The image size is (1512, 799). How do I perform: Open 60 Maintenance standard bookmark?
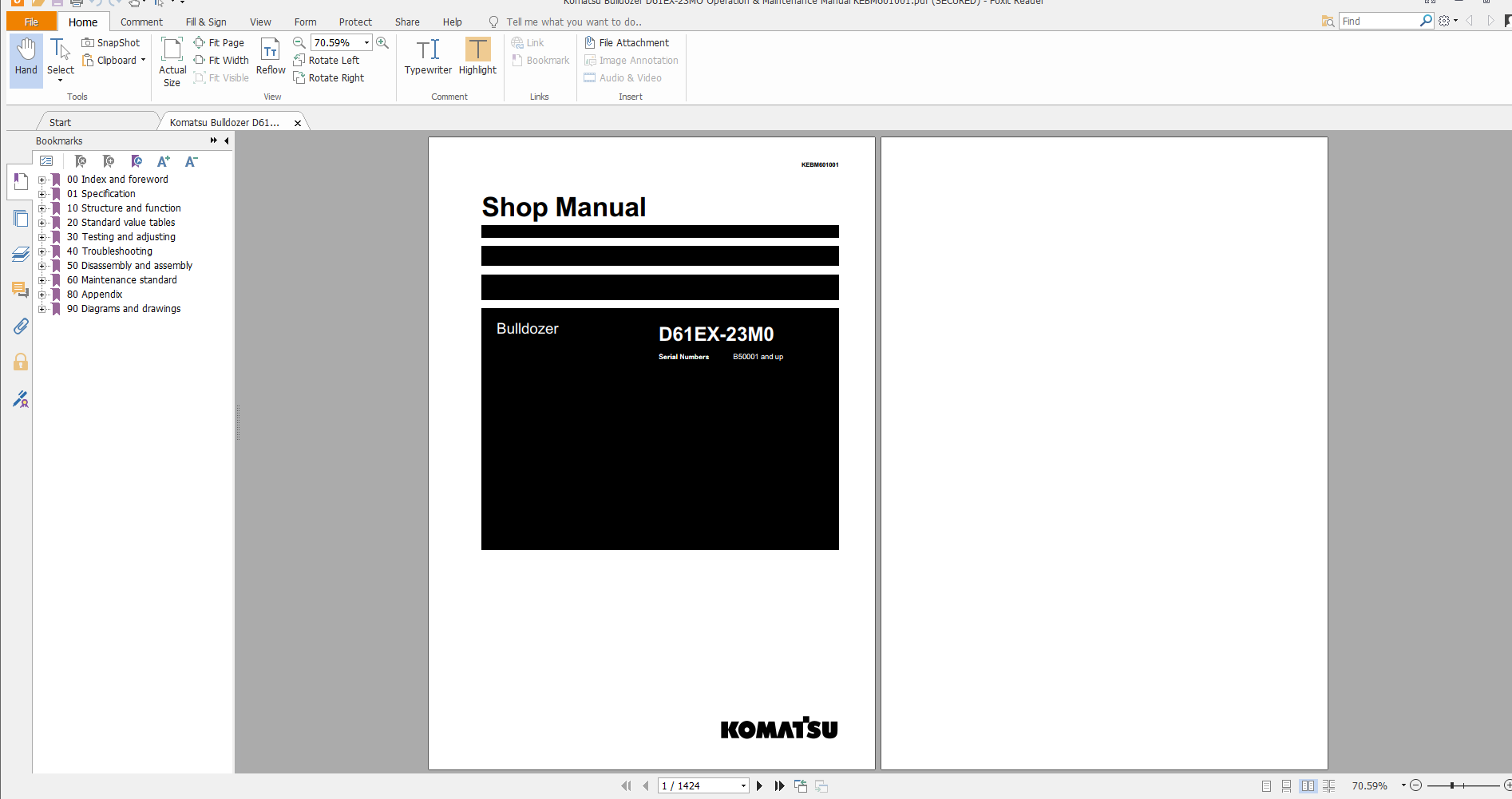point(122,280)
